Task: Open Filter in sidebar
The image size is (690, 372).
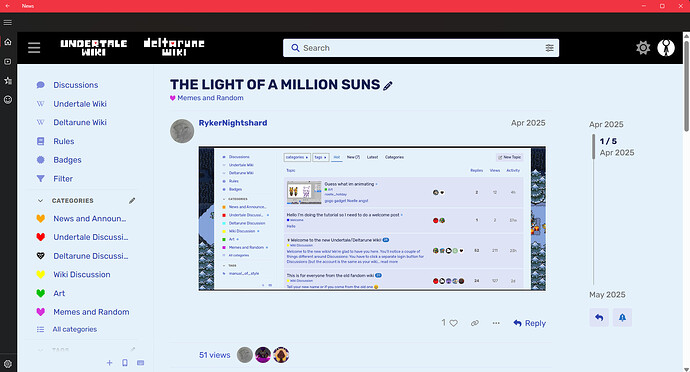Action: tap(63, 179)
